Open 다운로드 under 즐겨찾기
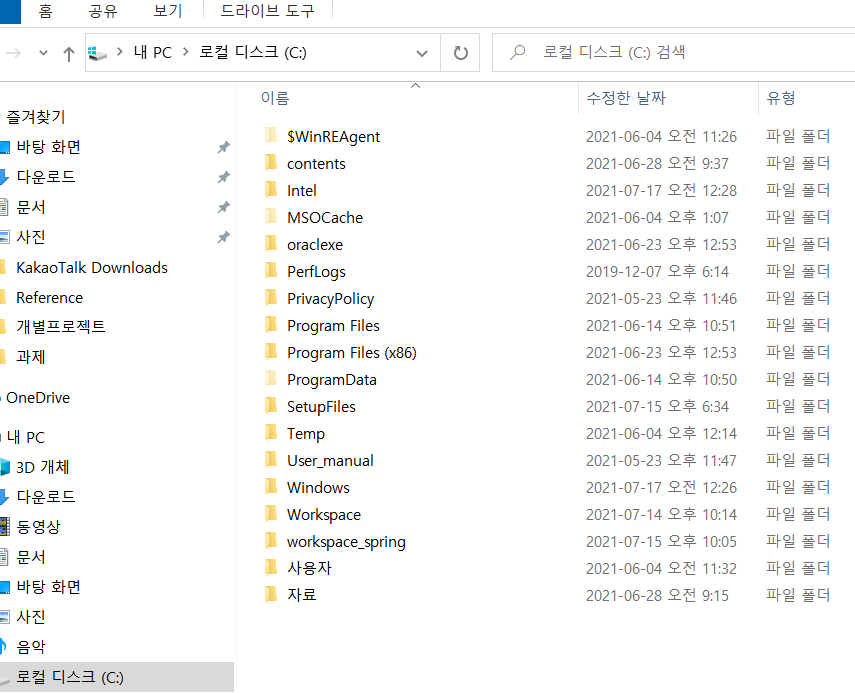Screen dimensions: 855x693 46,177
